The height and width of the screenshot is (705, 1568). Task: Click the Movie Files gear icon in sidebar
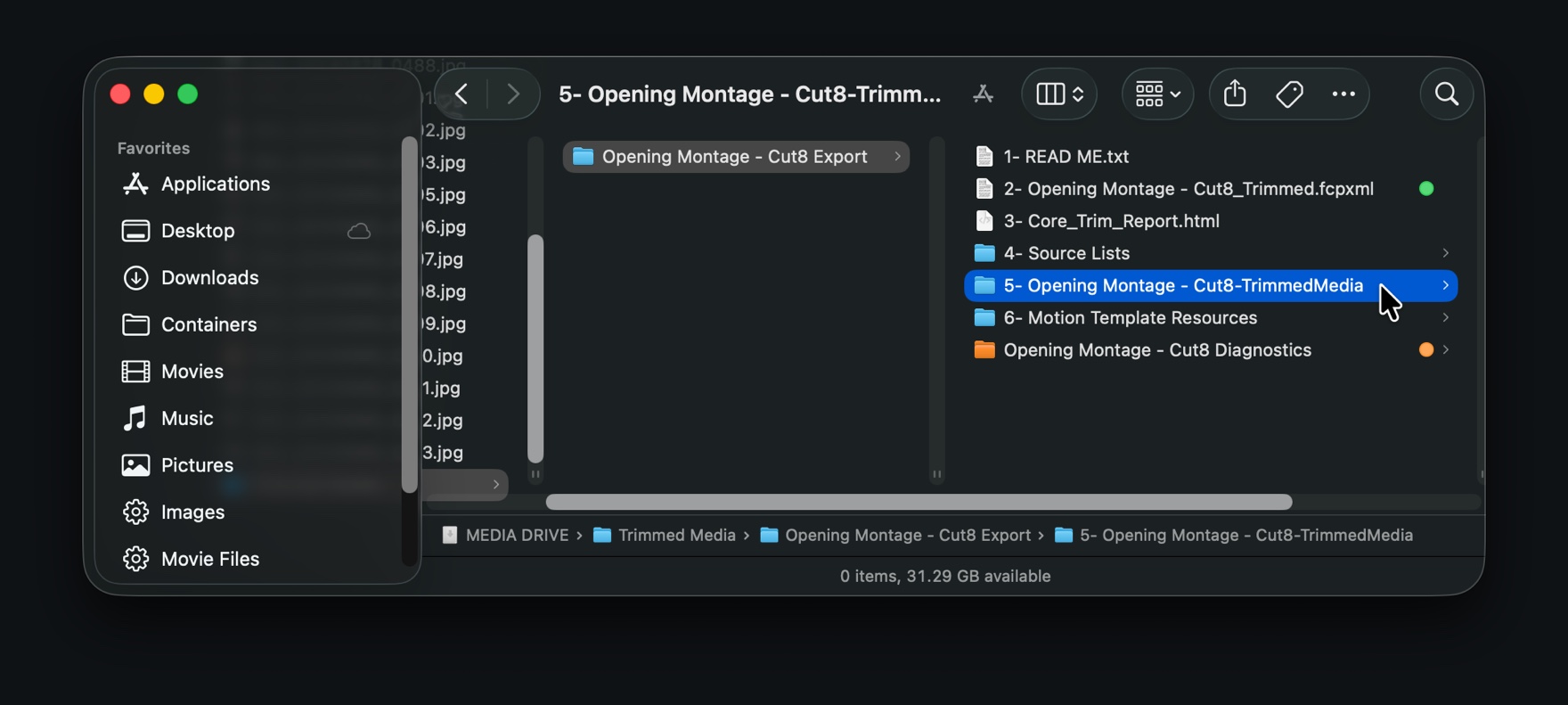(135, 559)
